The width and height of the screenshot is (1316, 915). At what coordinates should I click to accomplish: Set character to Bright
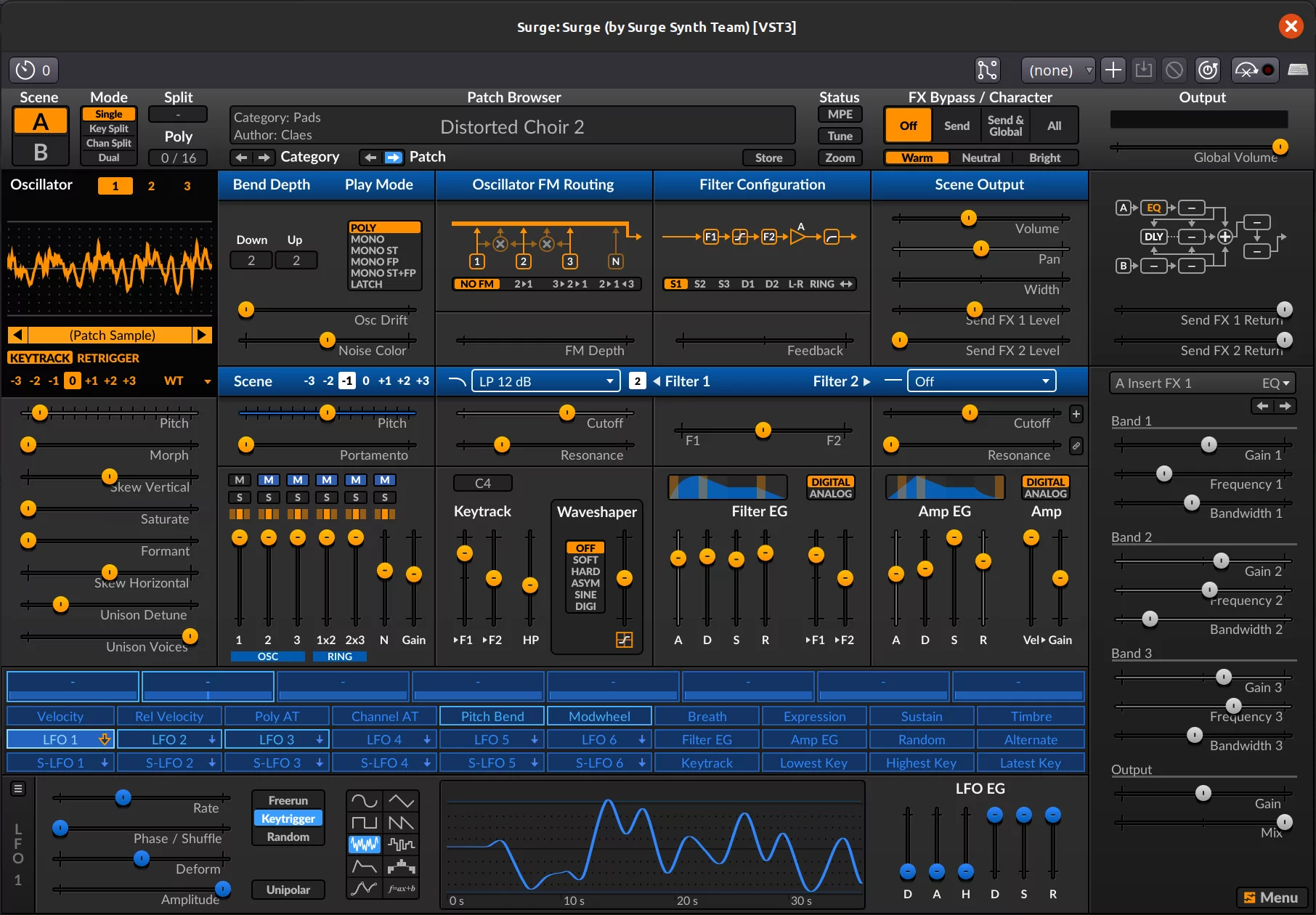pos(1045,158)
